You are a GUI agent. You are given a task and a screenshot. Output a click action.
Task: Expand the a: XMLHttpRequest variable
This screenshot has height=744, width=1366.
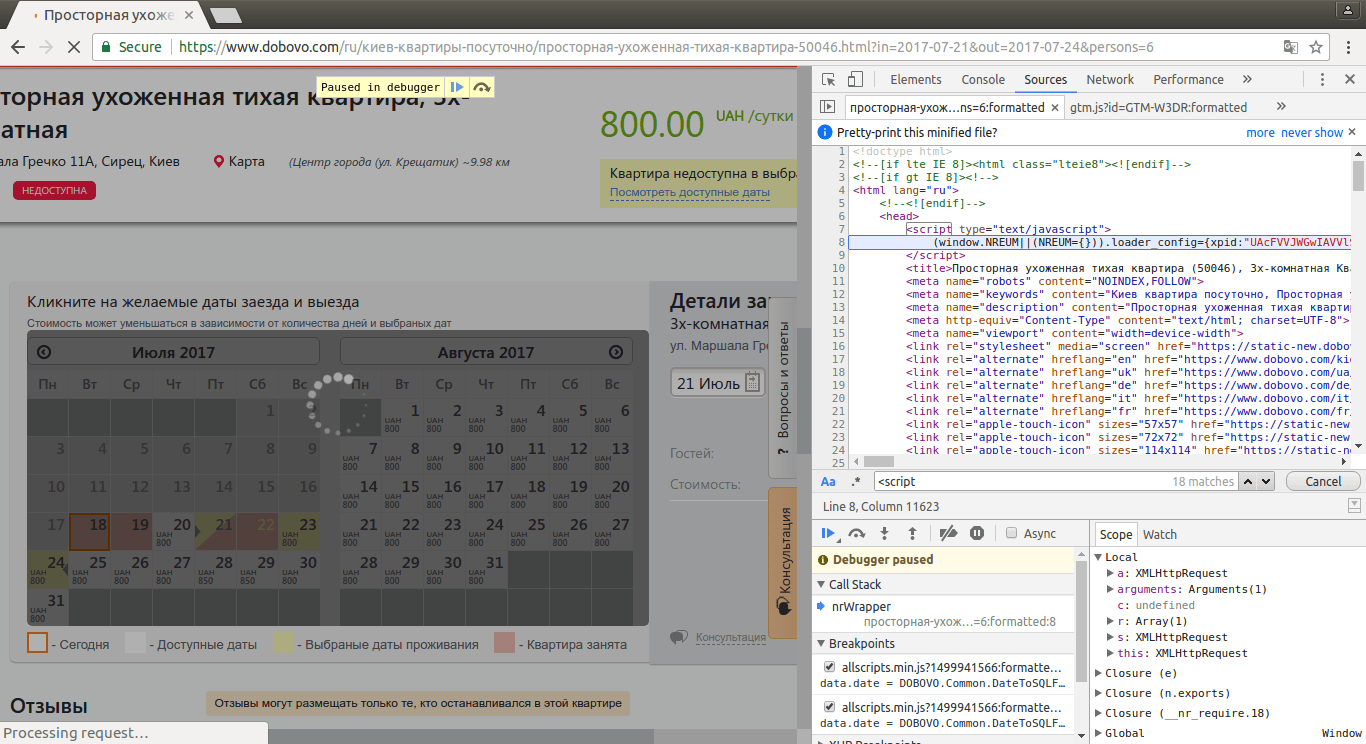point(1112,573)
